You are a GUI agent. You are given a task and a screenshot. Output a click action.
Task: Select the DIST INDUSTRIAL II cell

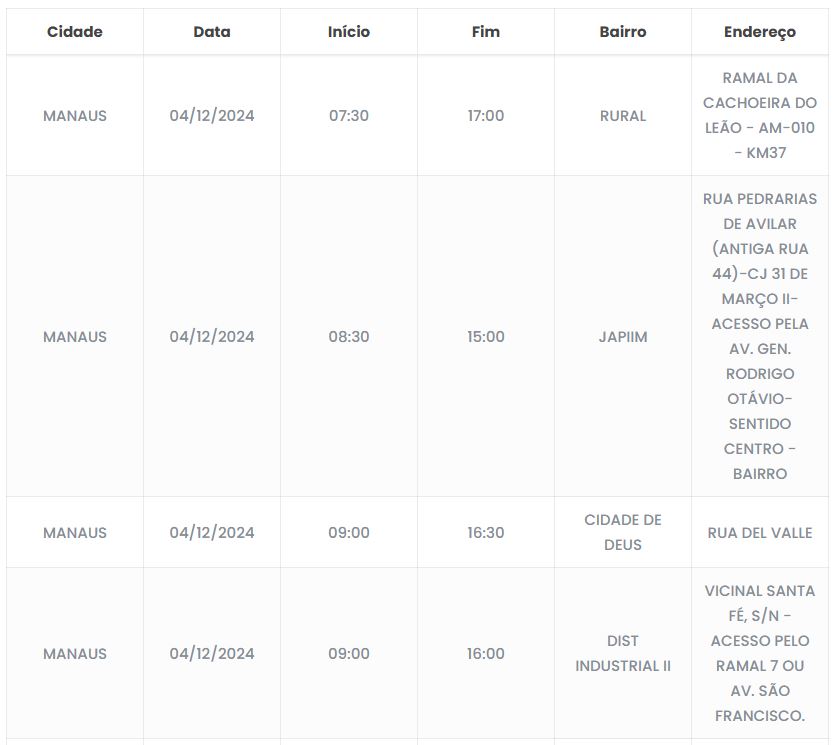[623, 654]
